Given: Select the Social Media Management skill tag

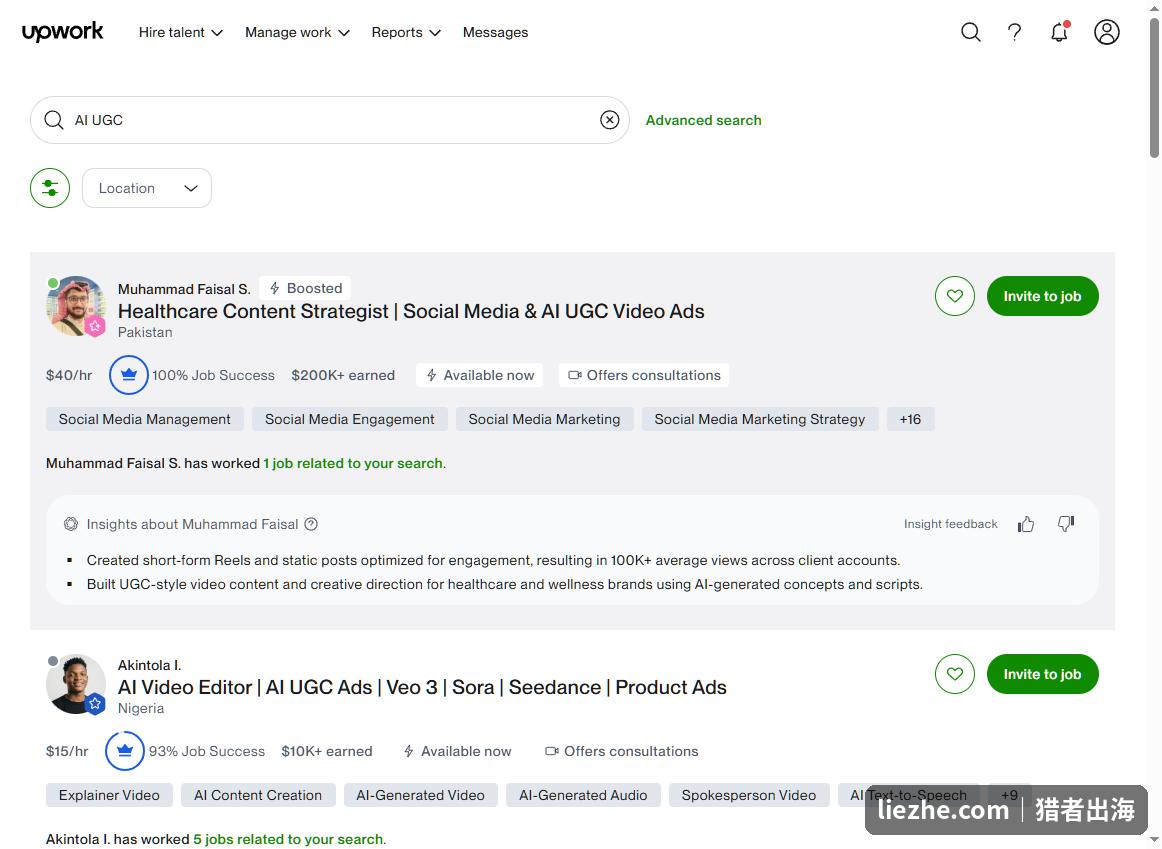Looking at the screenshot, I should click(145, 419).
